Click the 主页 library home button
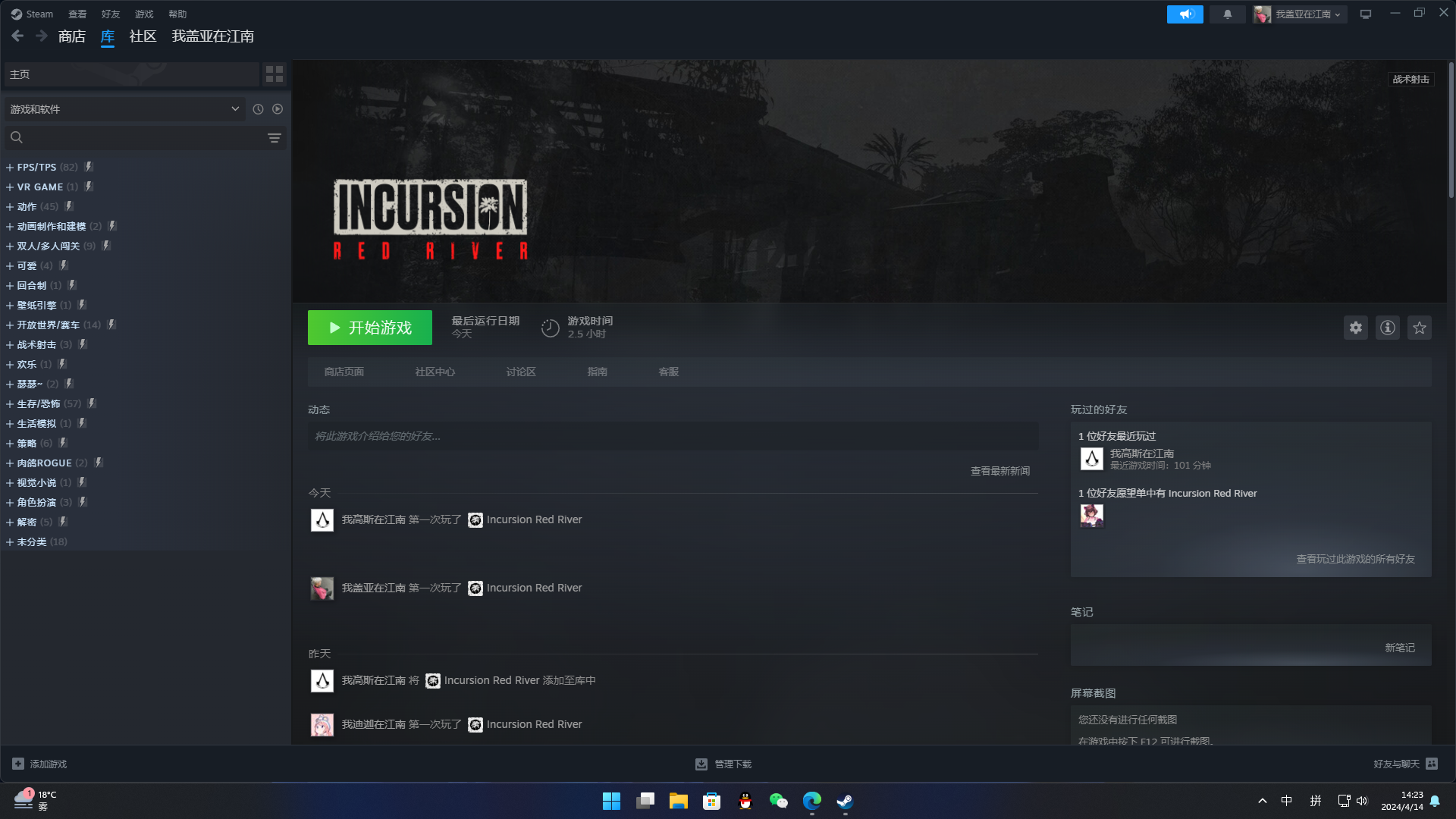Screen dimensions: 1456x819 click(132, 74)
